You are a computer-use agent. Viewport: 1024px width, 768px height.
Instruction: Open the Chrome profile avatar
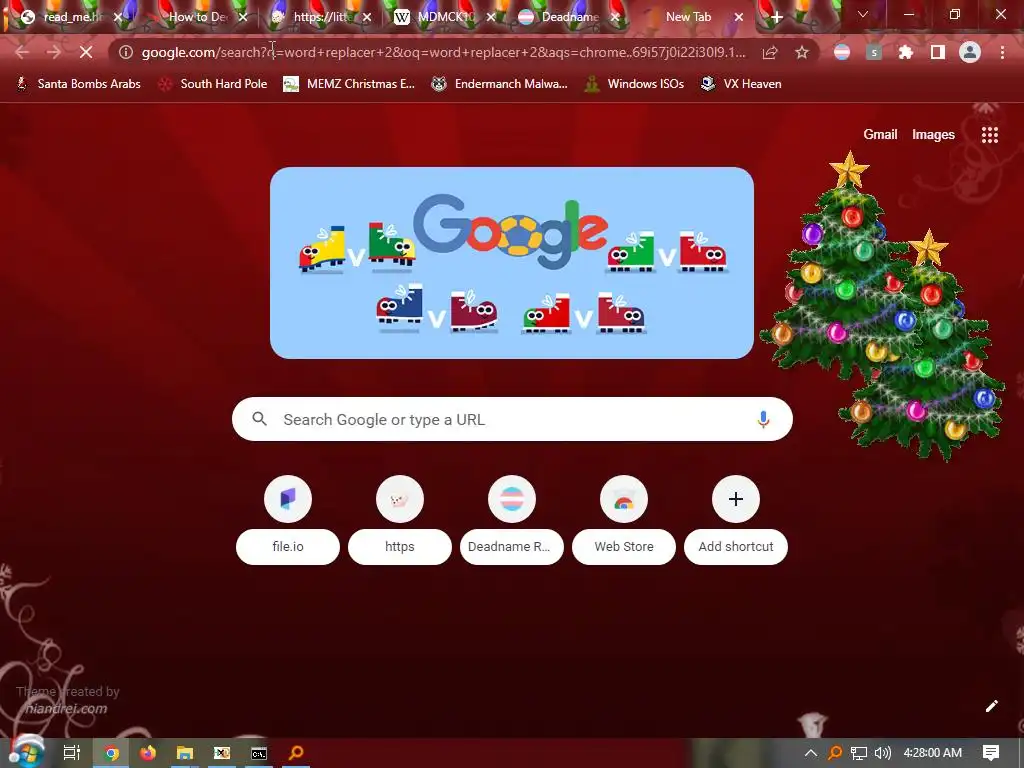(x=970, y=52)
